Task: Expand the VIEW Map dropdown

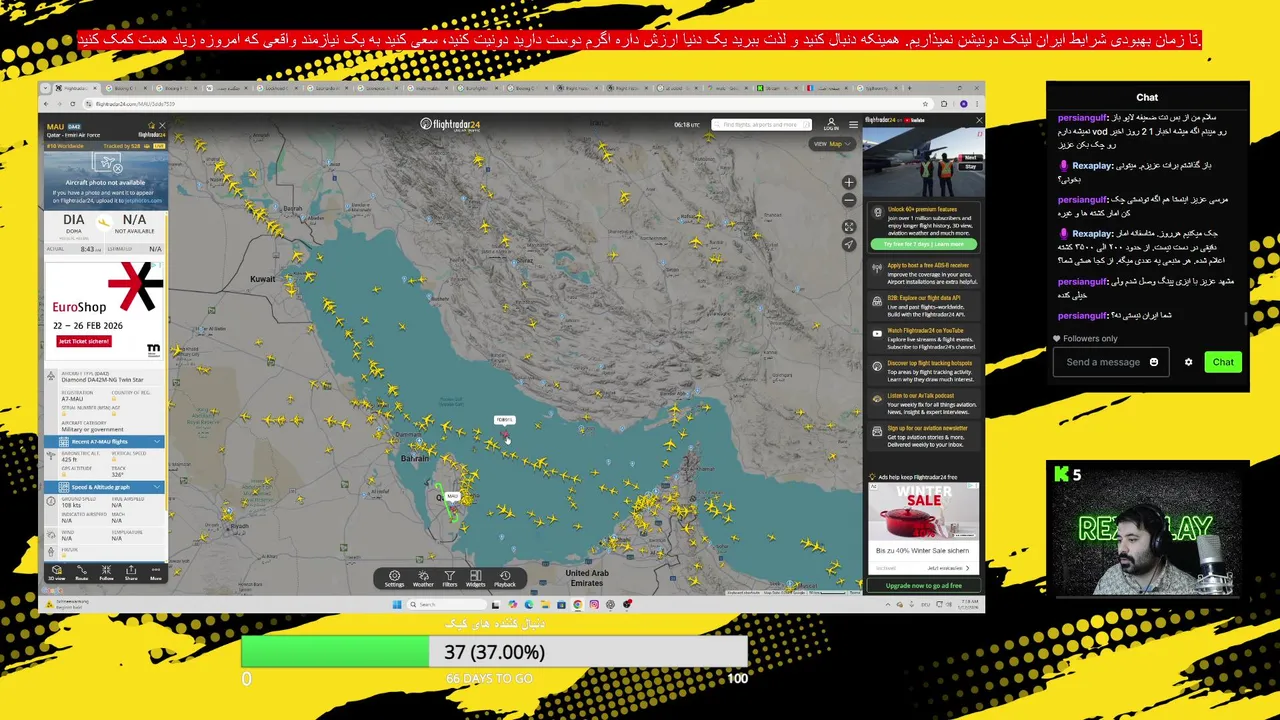Action: (x=833, y=144)
